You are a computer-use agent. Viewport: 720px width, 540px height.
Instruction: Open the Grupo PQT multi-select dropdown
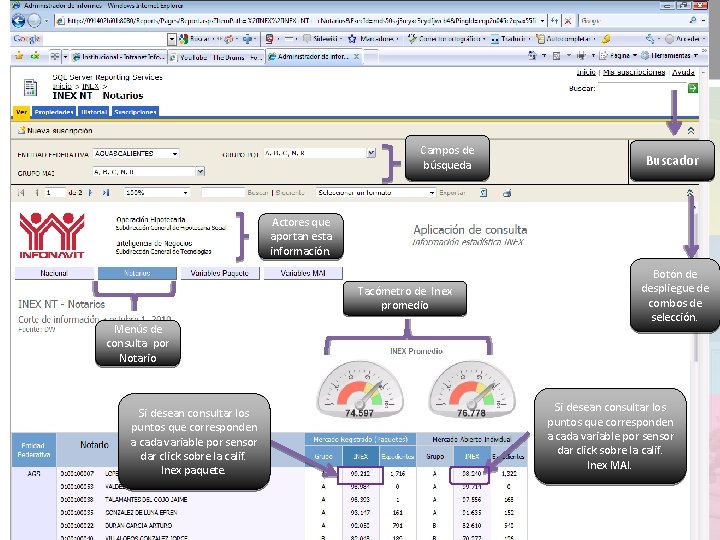tap(371, 153)
